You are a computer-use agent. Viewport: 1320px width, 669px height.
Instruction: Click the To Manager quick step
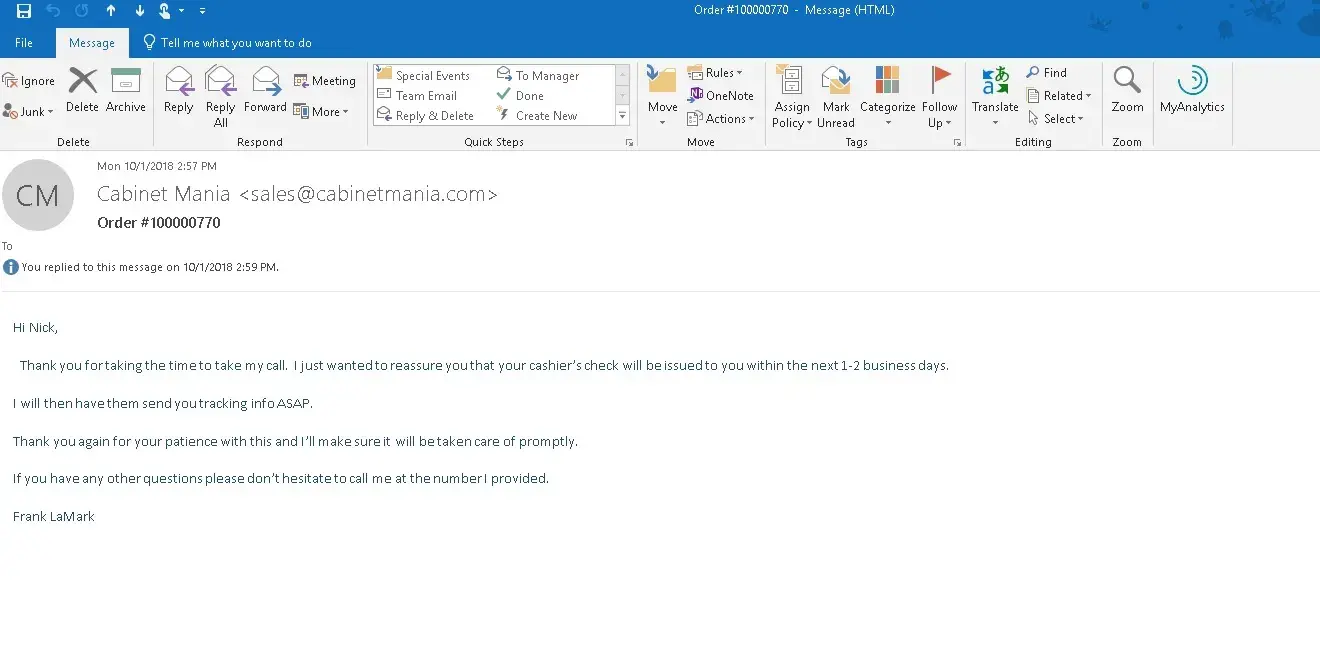point(538,75)
